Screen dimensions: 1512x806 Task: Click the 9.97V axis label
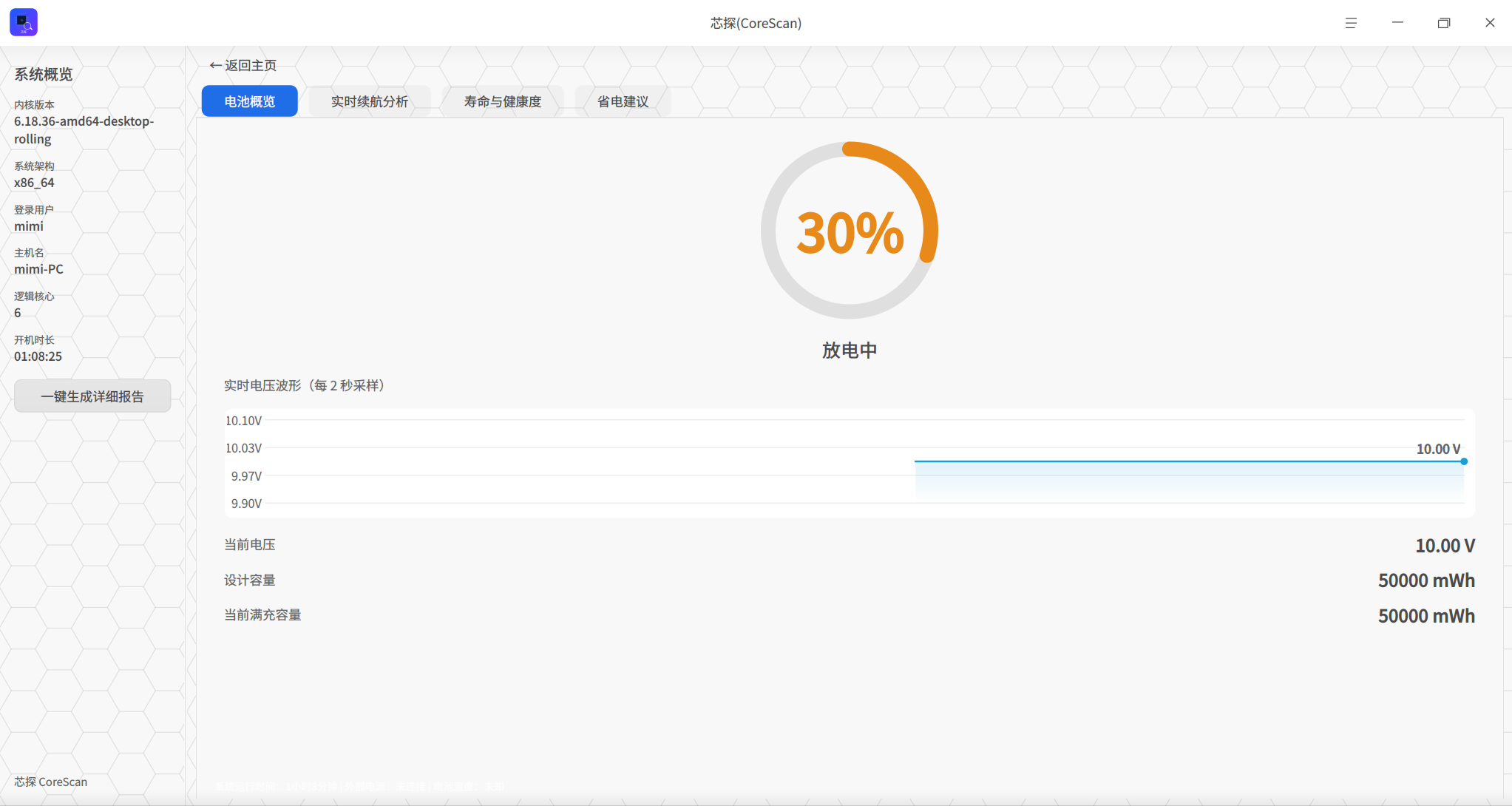tap(246, 476)
